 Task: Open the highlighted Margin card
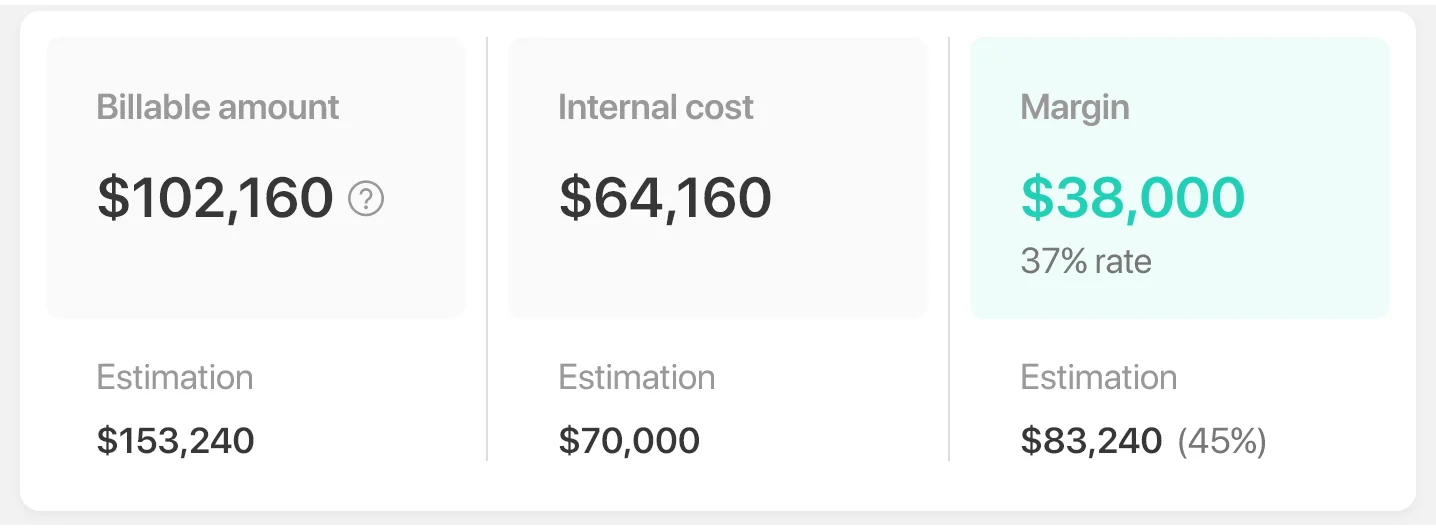1180,178
